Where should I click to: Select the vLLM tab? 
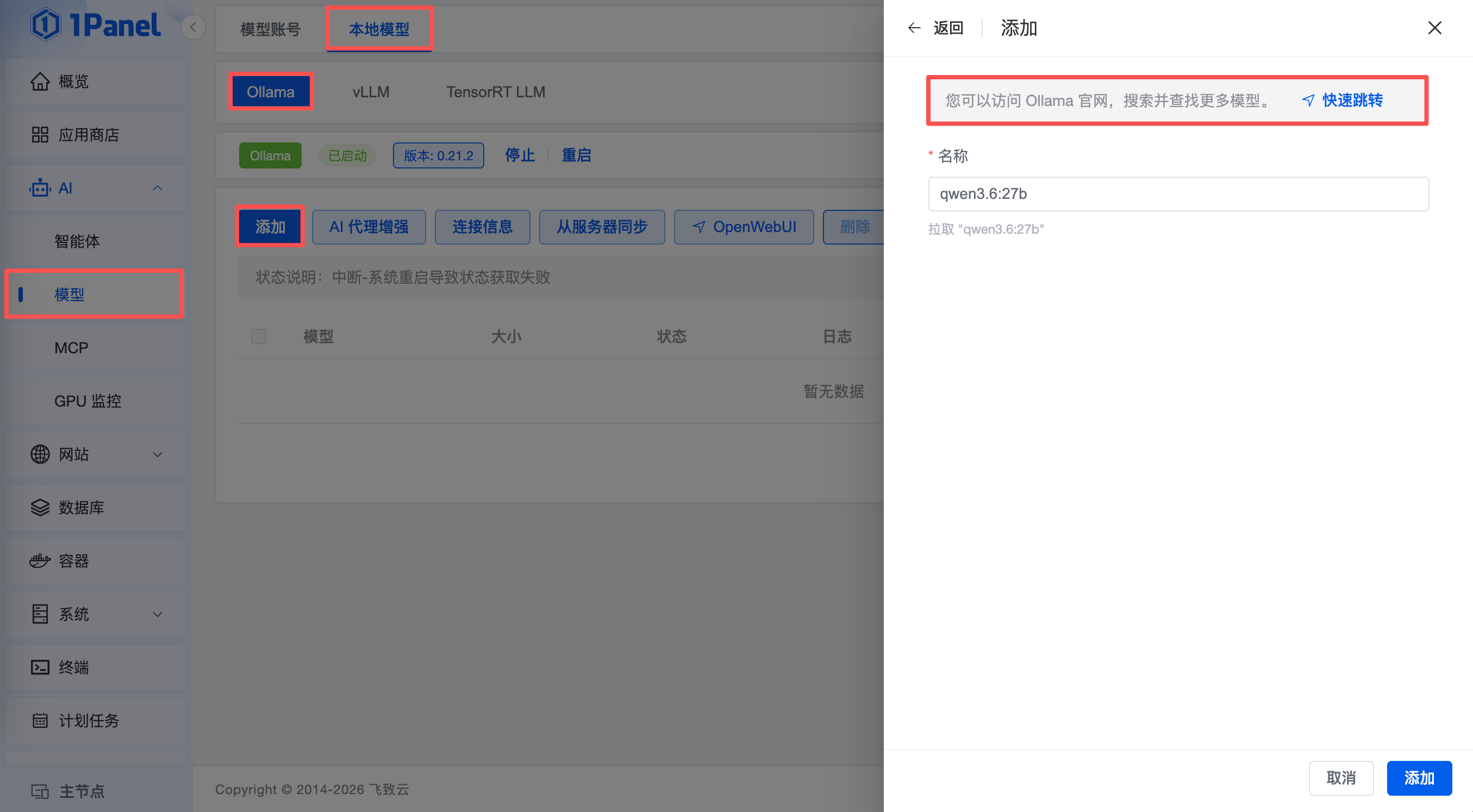pos(371,91)
